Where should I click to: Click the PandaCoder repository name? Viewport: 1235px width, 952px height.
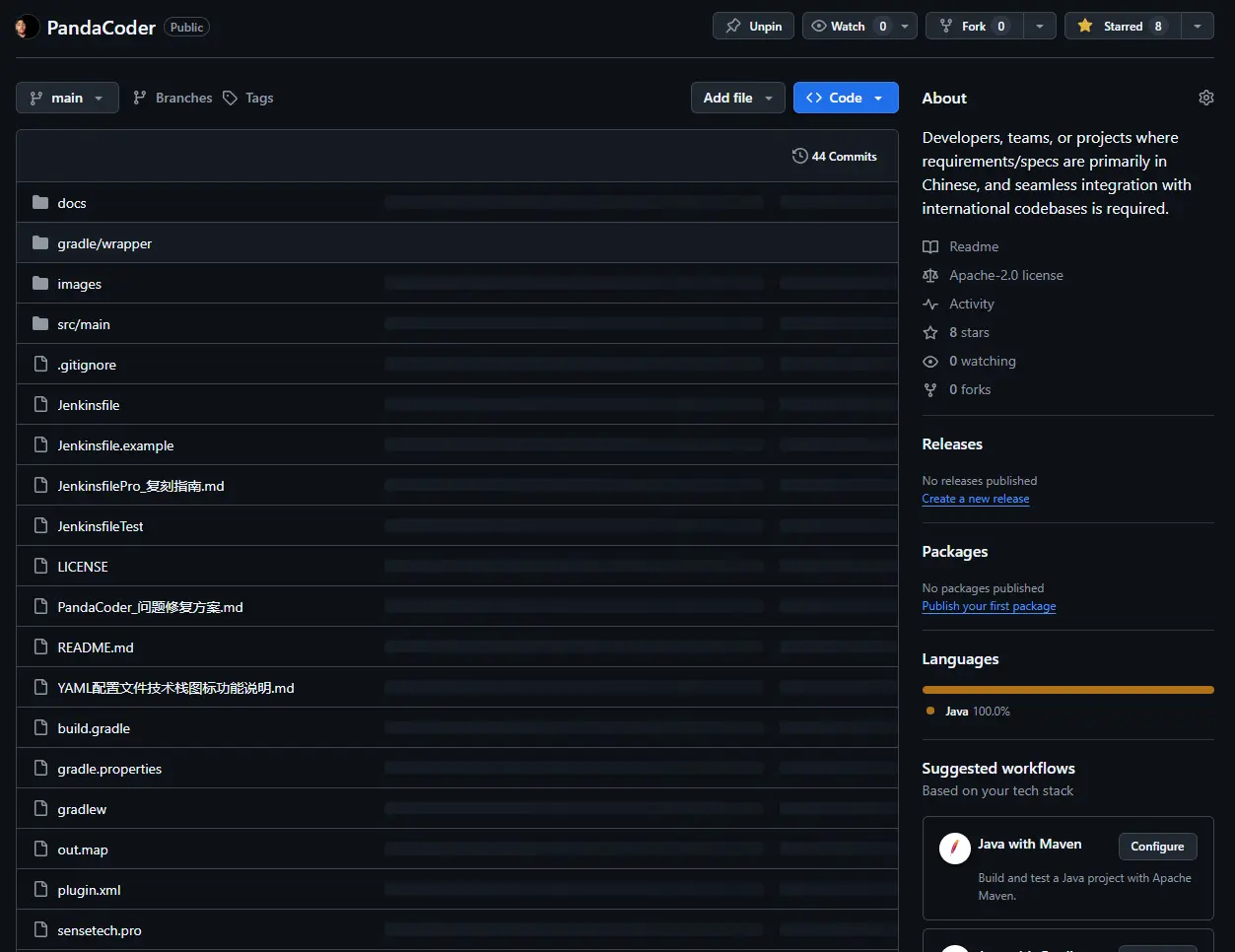pyautogui.click(x=102, y=28)
